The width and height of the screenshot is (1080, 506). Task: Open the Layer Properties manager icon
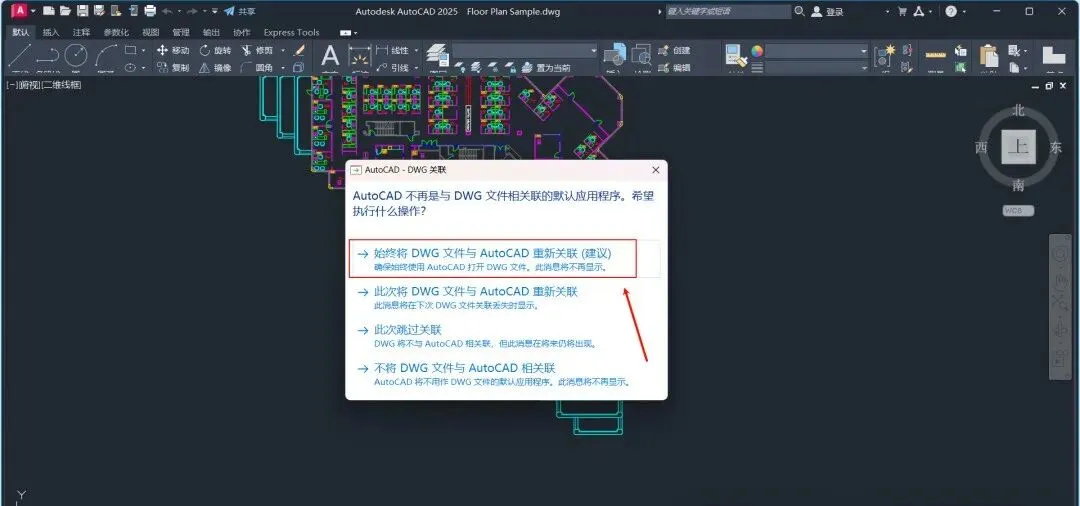[x=437, y=54]
